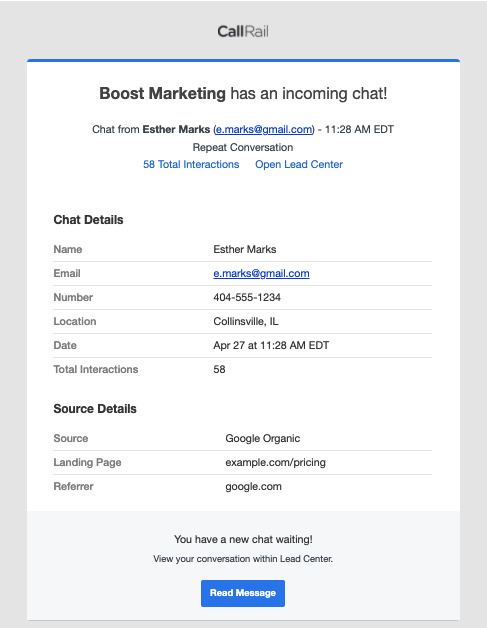Click the Boost Marketing headline text

click(x=163, y=93)
